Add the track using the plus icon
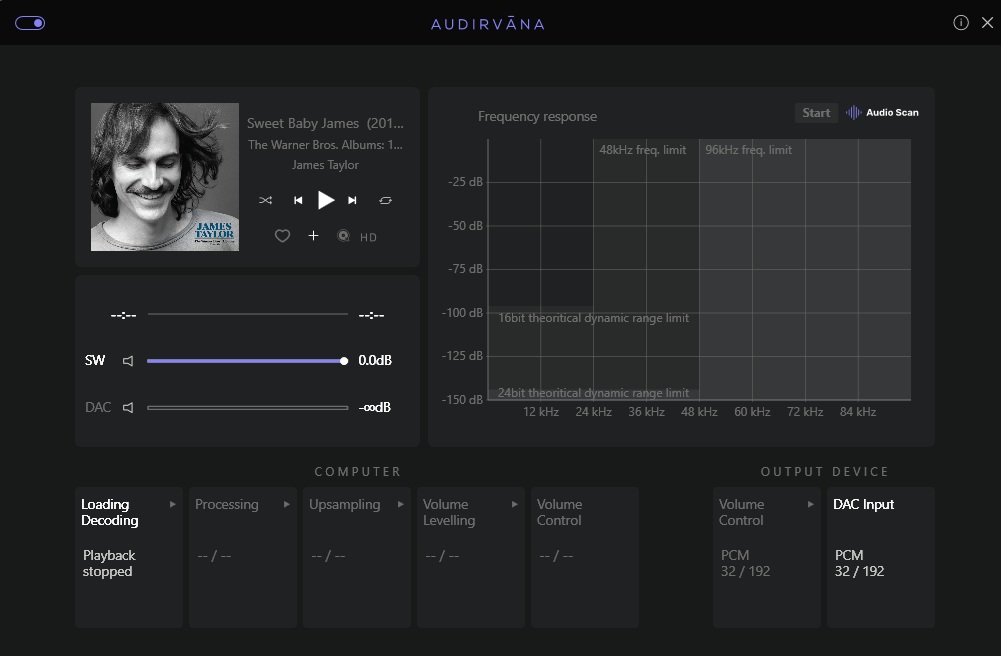Screen dimensions: 1001x656 (x=313, y=236)
